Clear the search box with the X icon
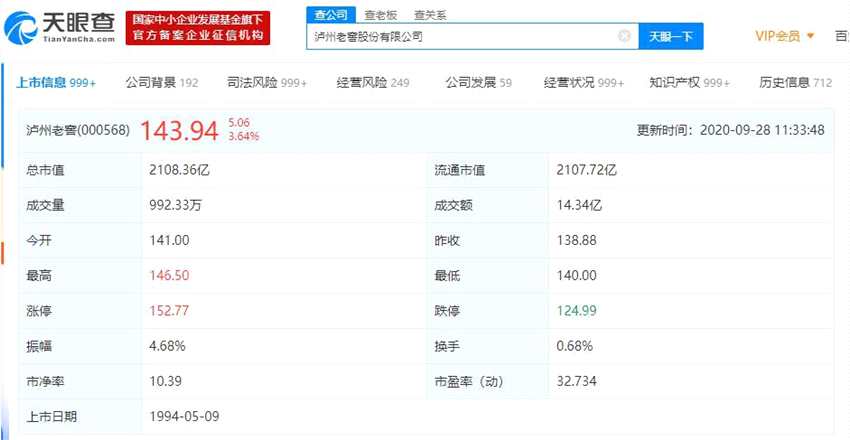Screen dimensions: 850x440 coord(624,37)
